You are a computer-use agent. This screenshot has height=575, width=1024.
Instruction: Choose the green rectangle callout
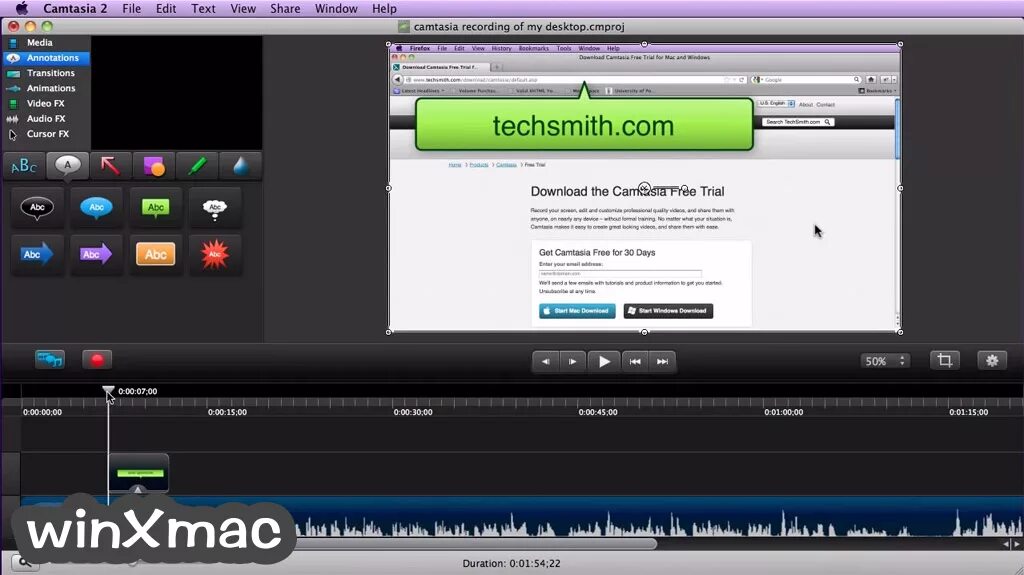point(155,208)
